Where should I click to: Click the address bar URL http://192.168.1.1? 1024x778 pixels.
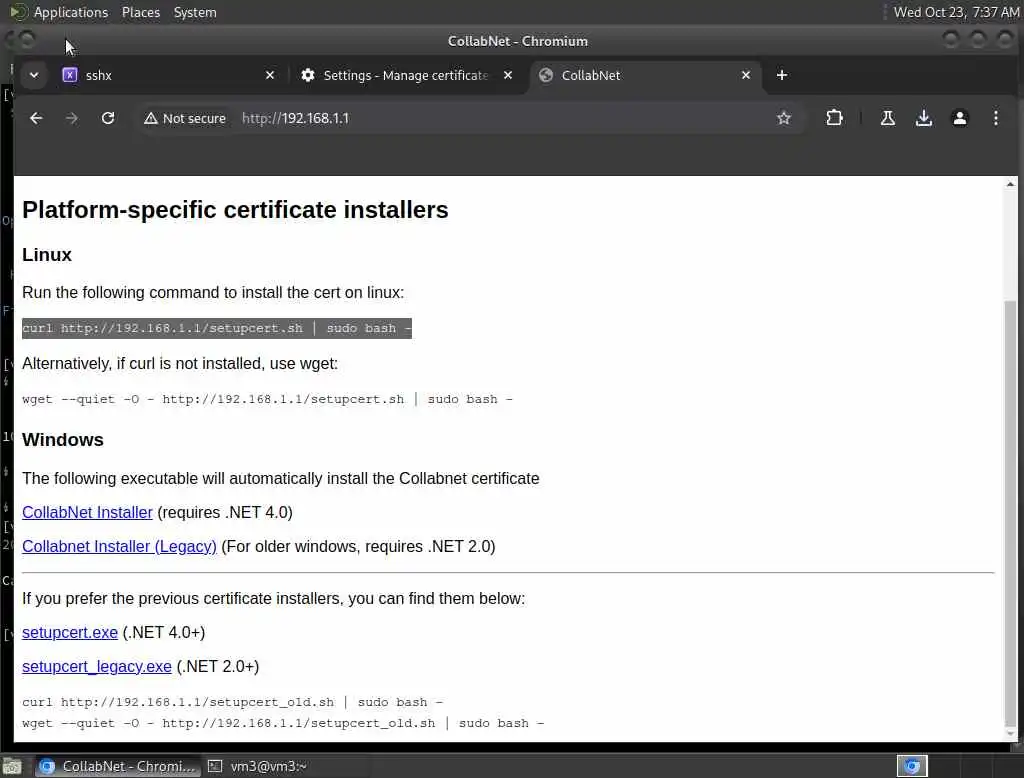click(x=295, y=118)
